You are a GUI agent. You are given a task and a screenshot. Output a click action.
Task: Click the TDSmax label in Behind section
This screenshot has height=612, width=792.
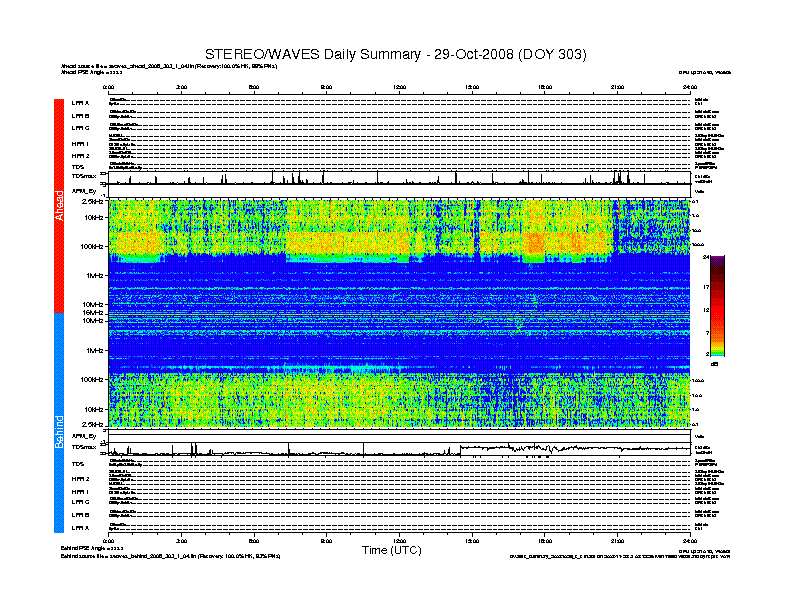[83, 447]
